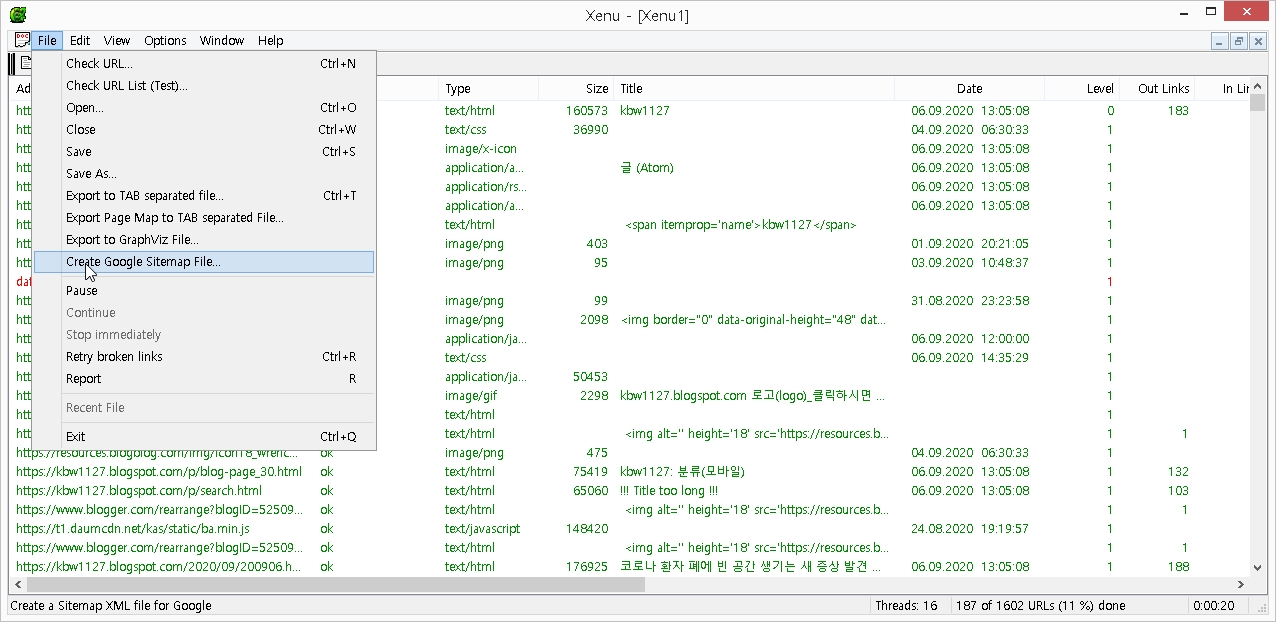Viewport: 1276px width, 622px height.
Task: Select Close from the File menu
Action: tap(204, 130)
